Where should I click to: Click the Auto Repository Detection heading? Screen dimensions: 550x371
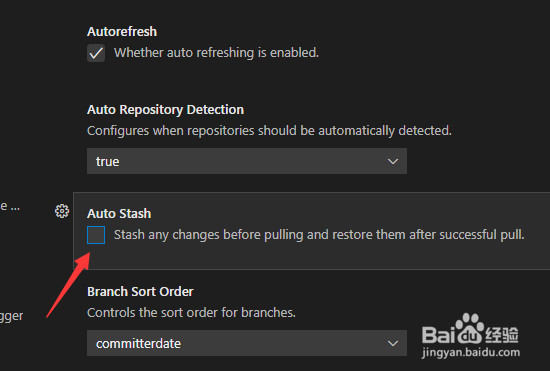pyautogui.click(x=165, y=110)
